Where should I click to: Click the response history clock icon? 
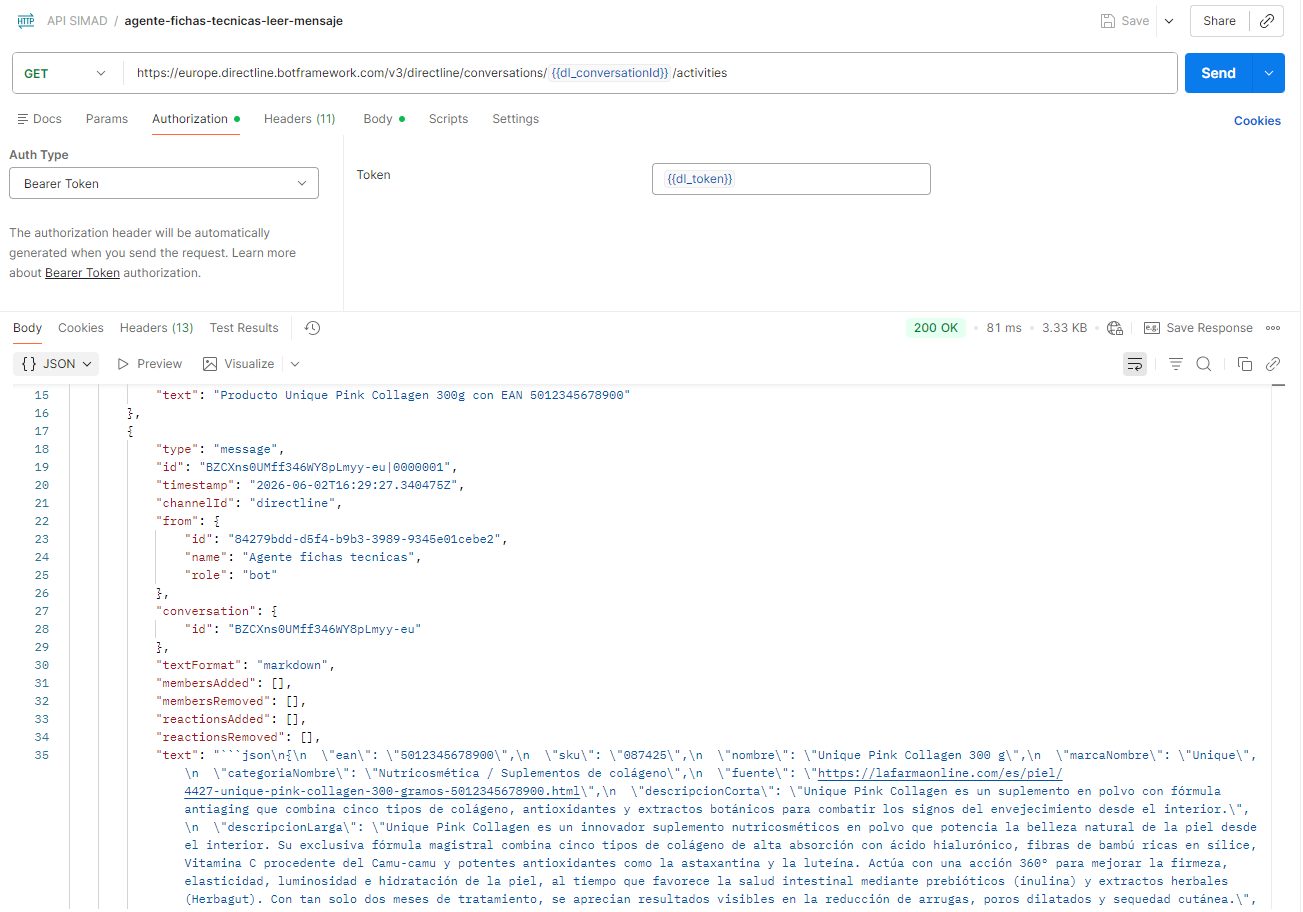coord(312,328)
